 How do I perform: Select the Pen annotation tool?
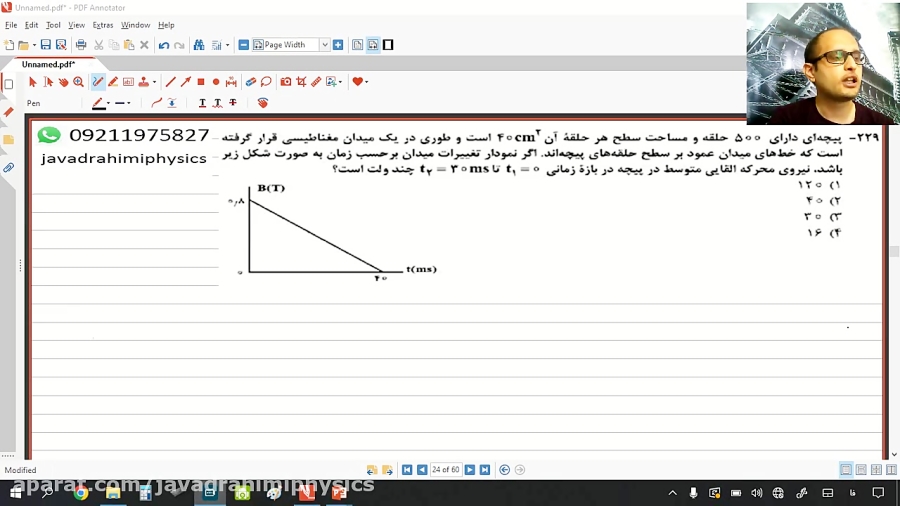98,82
